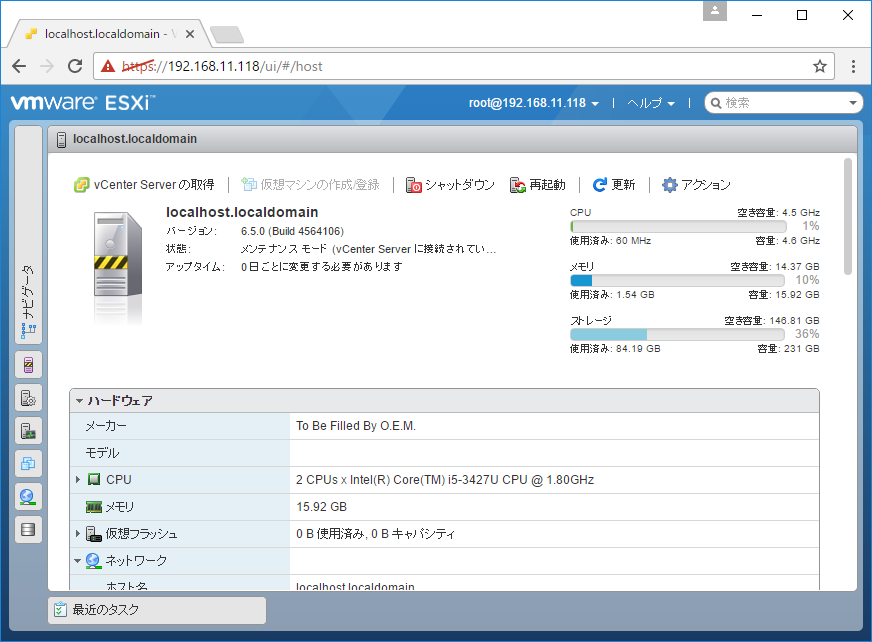Click the メモリ usage progress bar
Viewport: 872px width, 642px height.
click(x=677, y=280)
